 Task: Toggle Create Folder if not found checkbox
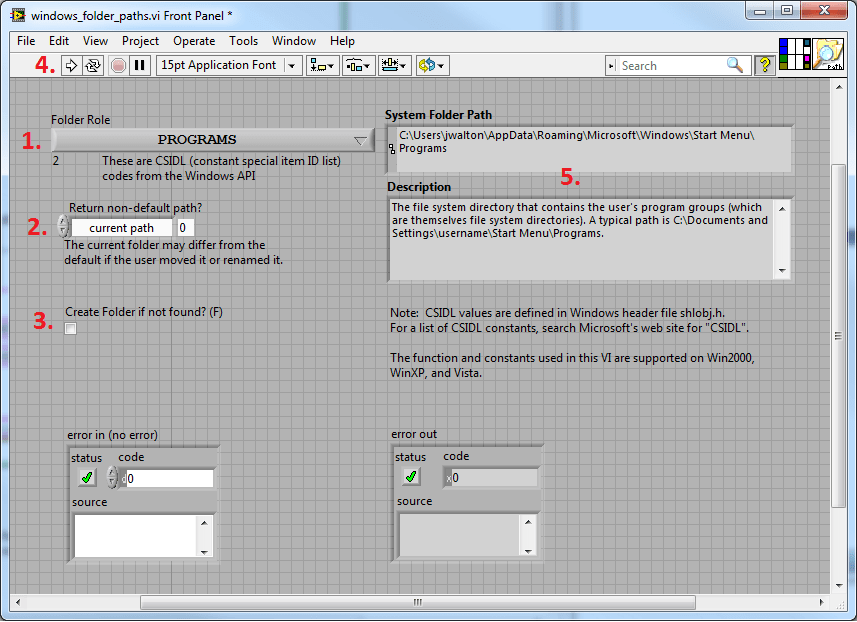(71, 328)
